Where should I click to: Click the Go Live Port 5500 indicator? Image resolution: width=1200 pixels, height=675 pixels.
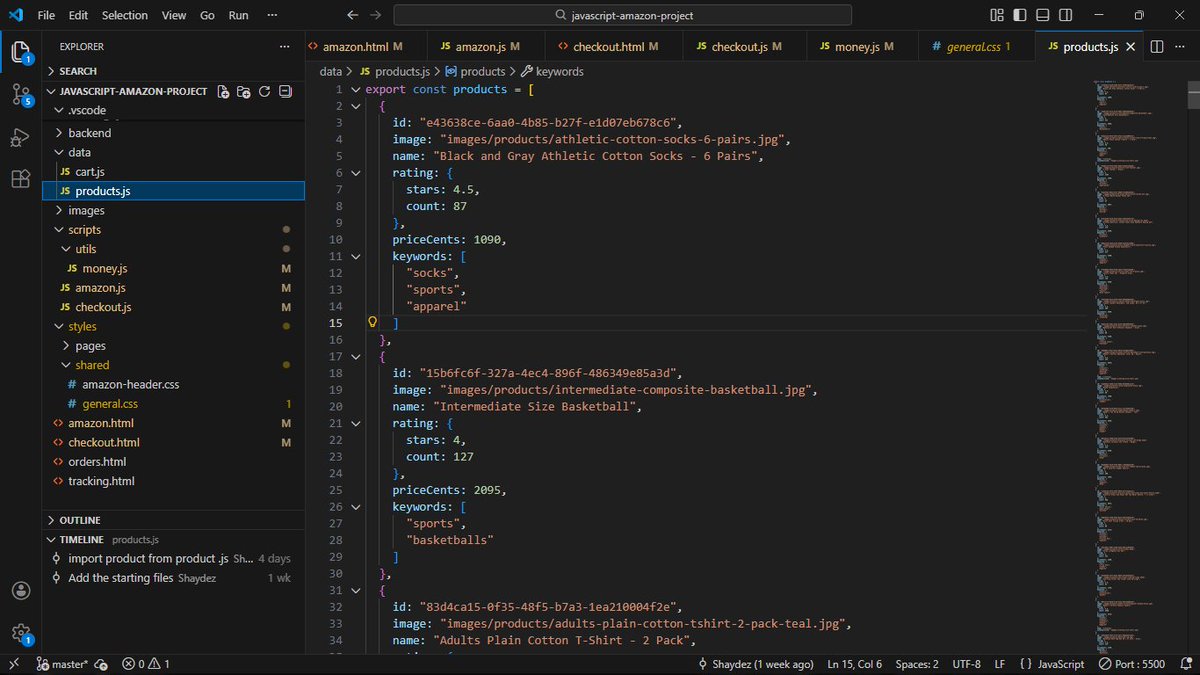(1132, 664)
